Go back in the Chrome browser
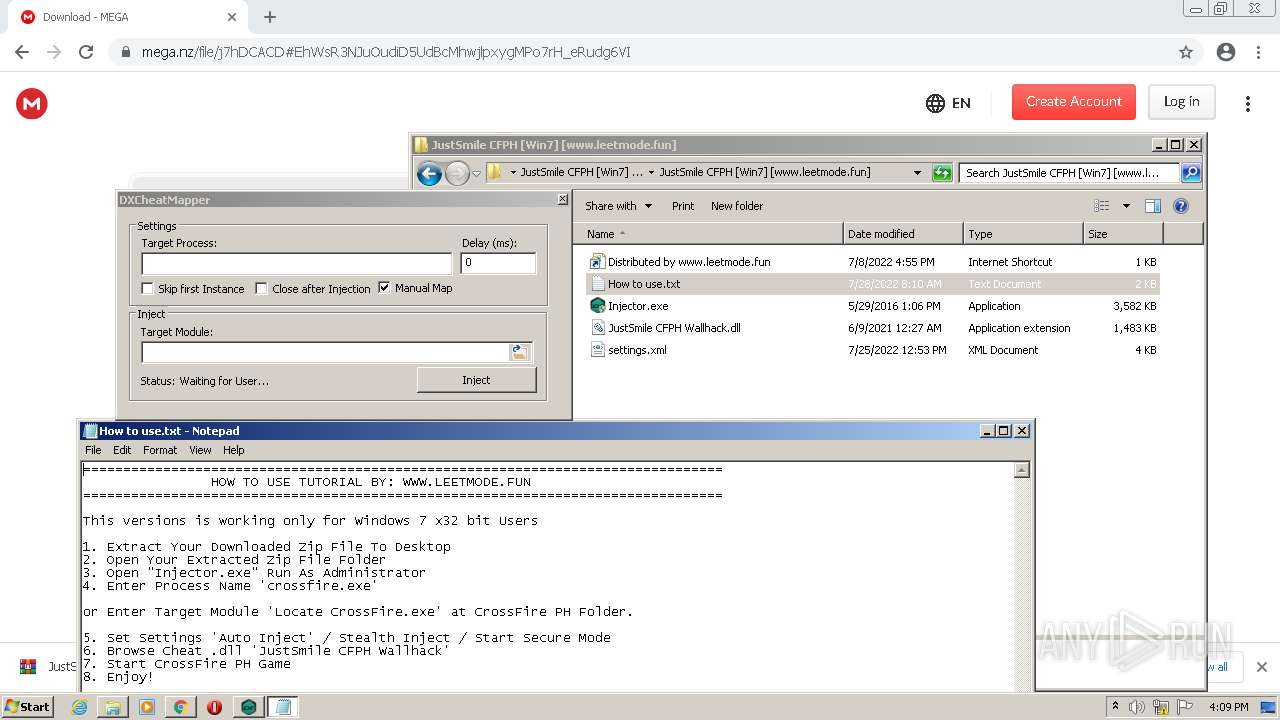The width and height of the screenshot is (1280, 720). (x=22, y=52)
